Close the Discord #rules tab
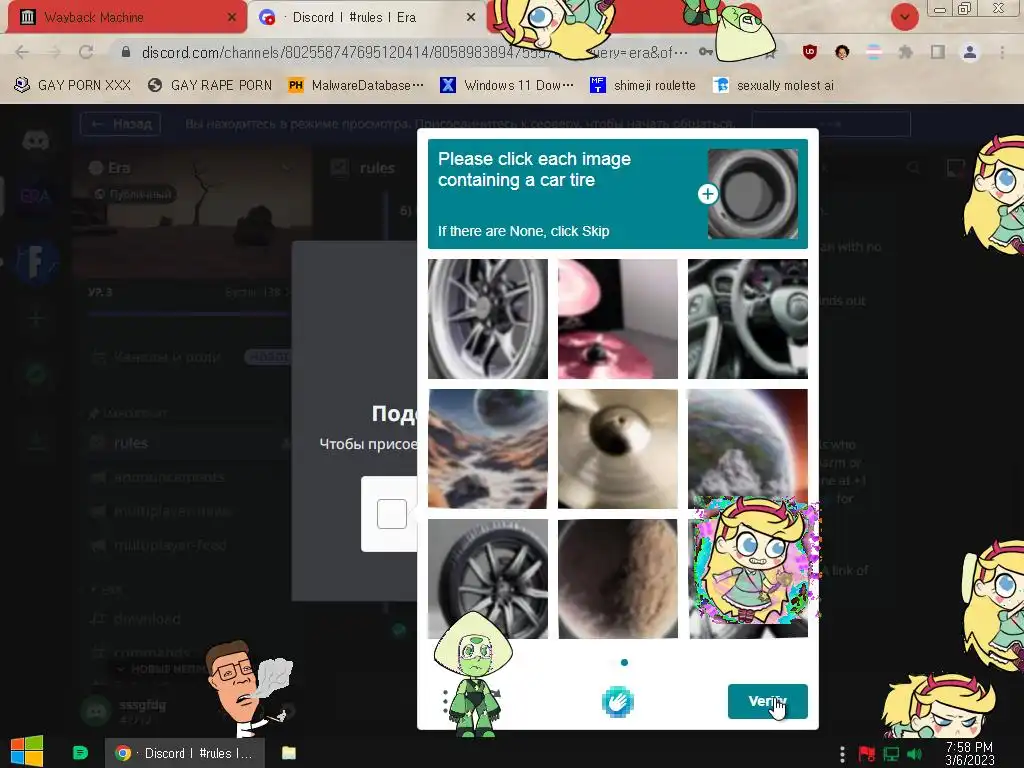 tap(471, 18)
